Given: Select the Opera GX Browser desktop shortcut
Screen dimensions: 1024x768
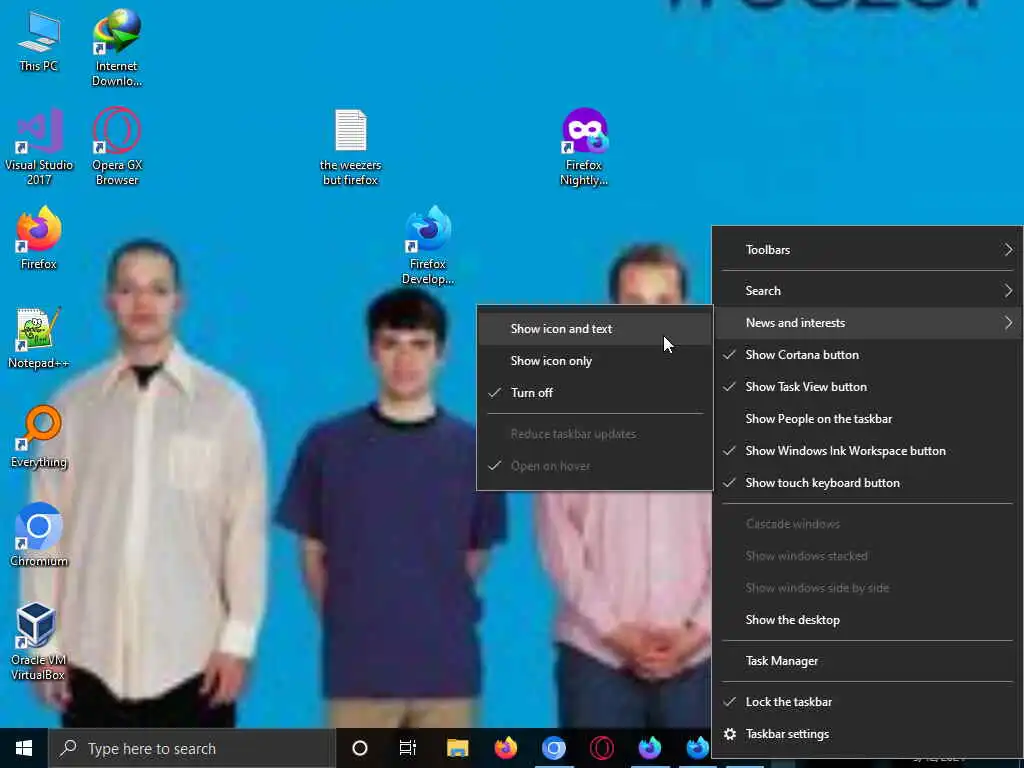Looking at the screenshot, I should 117,147.
